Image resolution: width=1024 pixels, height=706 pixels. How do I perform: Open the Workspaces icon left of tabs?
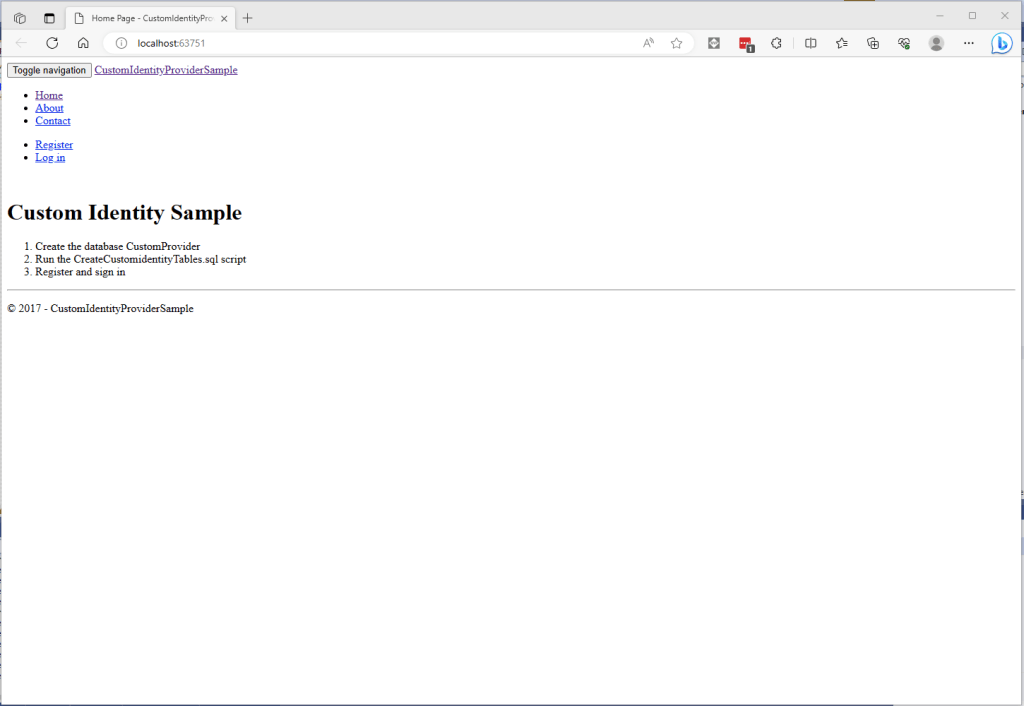tap(19, 18)
